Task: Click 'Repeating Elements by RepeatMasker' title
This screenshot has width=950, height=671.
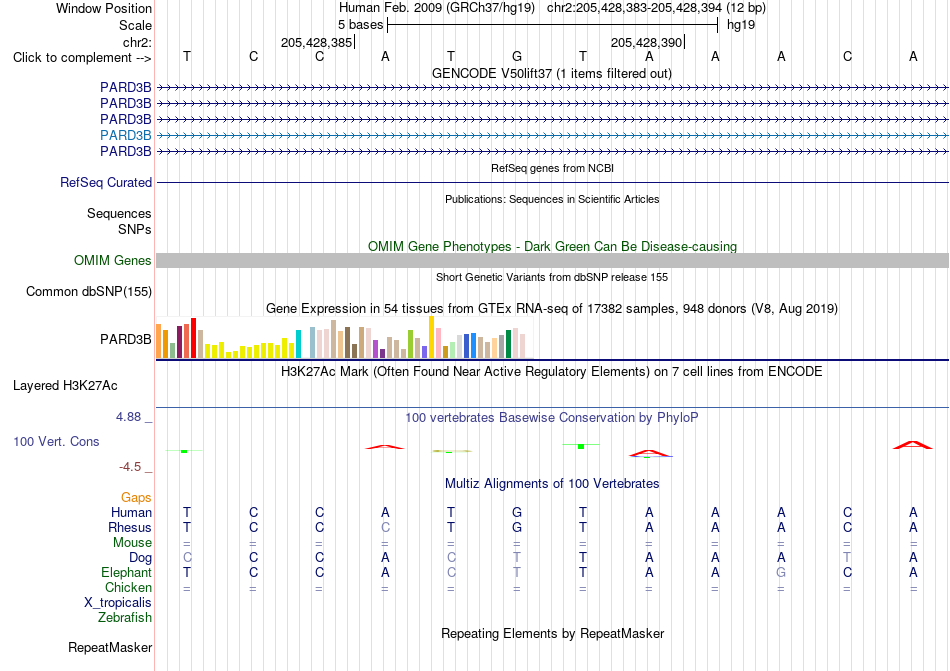Action: (x=553, y=633)
